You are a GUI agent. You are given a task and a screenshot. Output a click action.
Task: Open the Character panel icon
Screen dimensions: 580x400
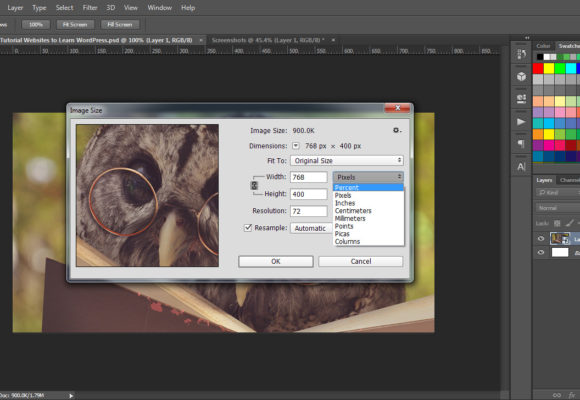pos(521,167)
